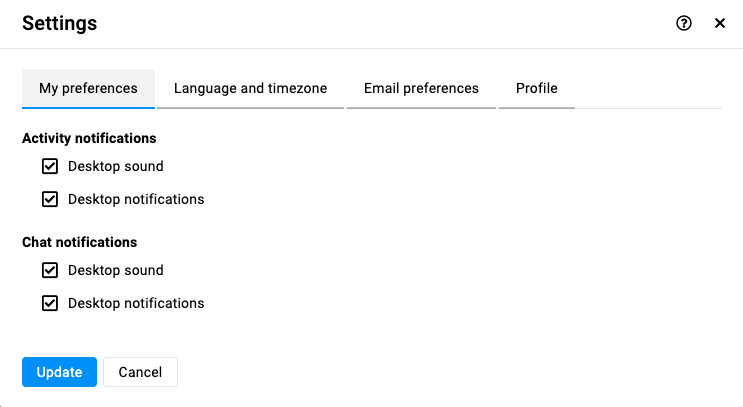Close the Settings dialog with the X

(x=719, y=23)
